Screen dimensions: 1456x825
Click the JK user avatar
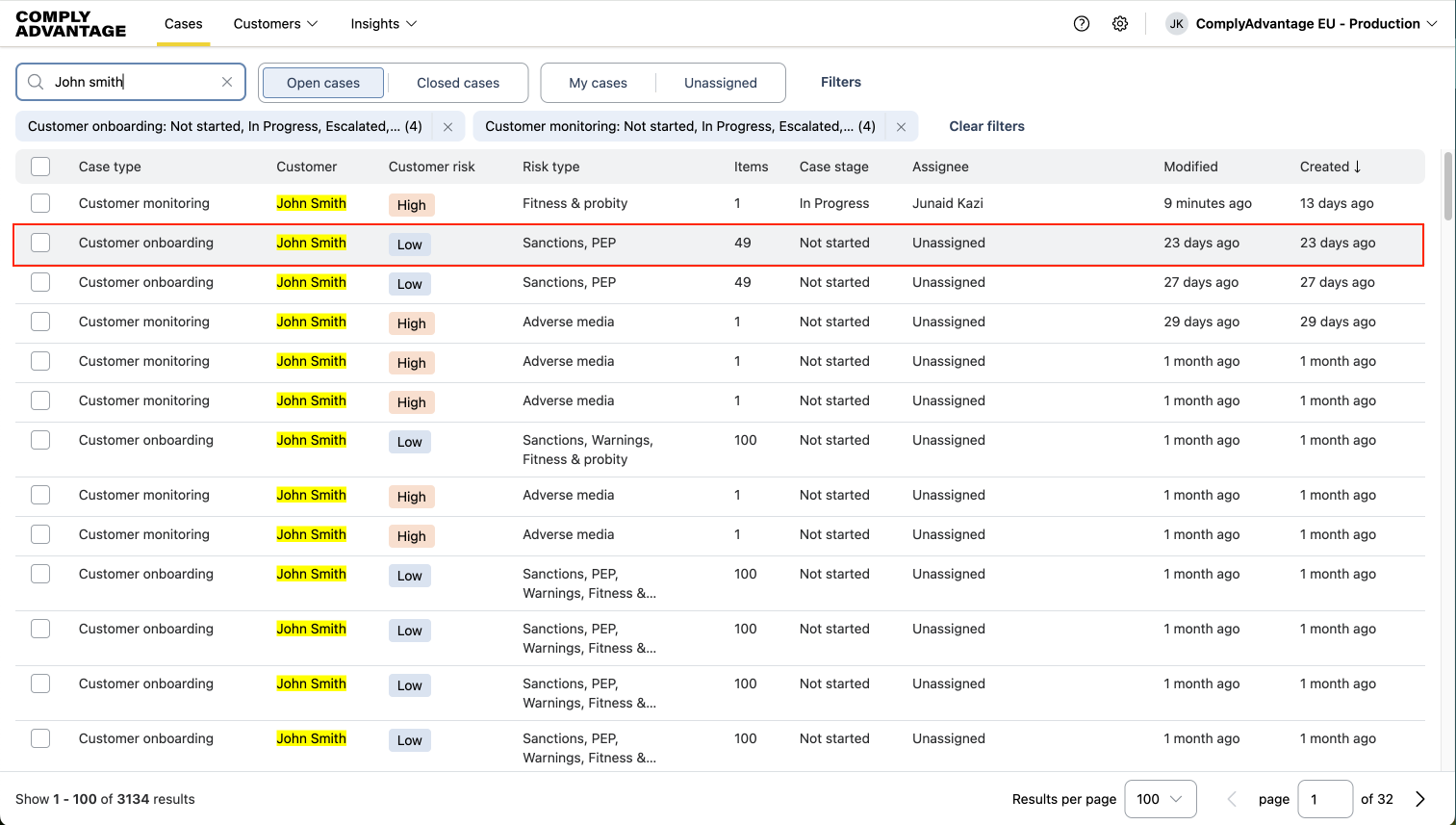pos(1176,24)
